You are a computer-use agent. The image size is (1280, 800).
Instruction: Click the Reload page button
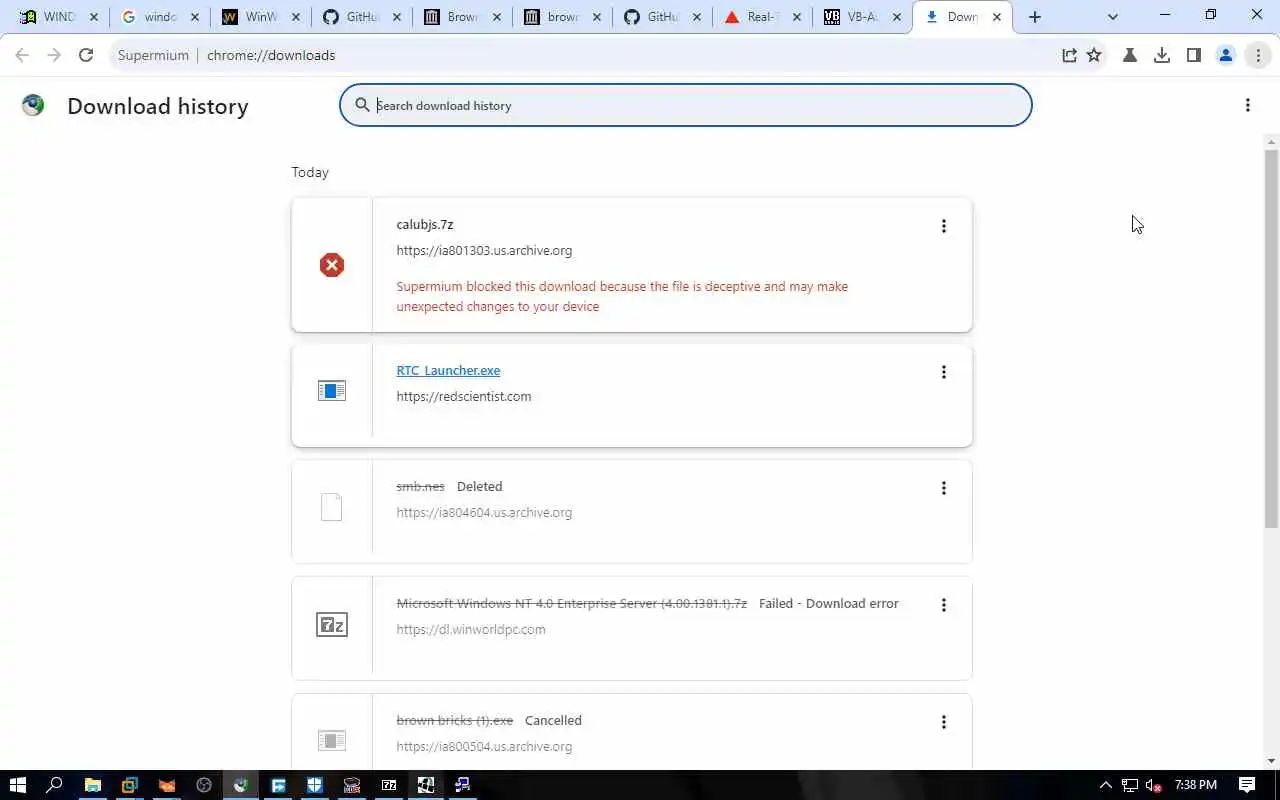(86, 55)
